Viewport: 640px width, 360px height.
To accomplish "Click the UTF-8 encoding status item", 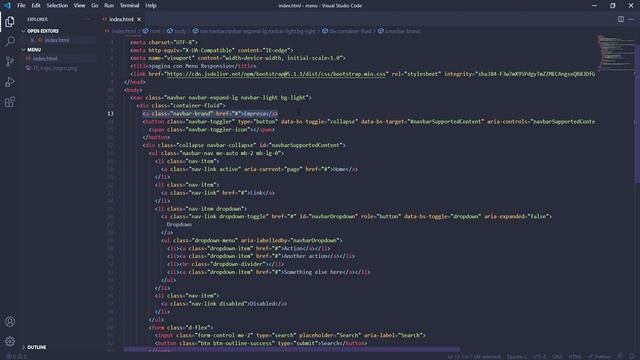I will (539, 356).
